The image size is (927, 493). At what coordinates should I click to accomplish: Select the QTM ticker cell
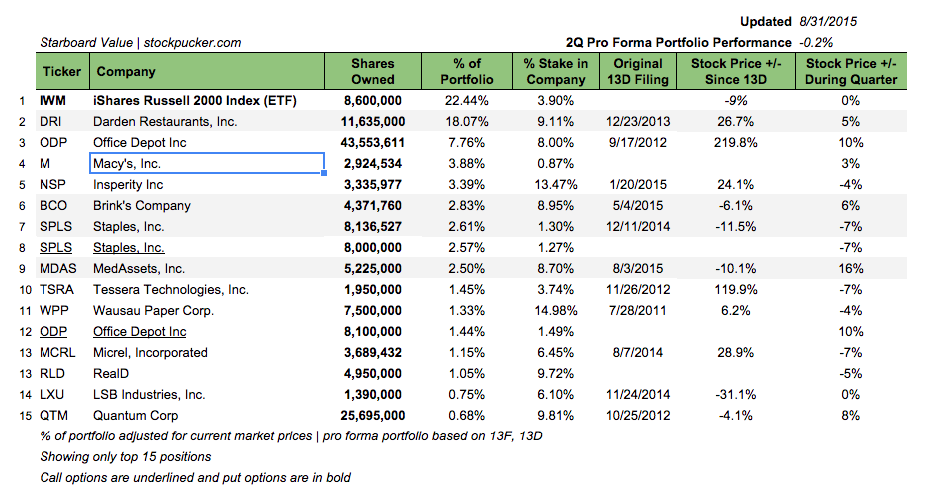54,416
